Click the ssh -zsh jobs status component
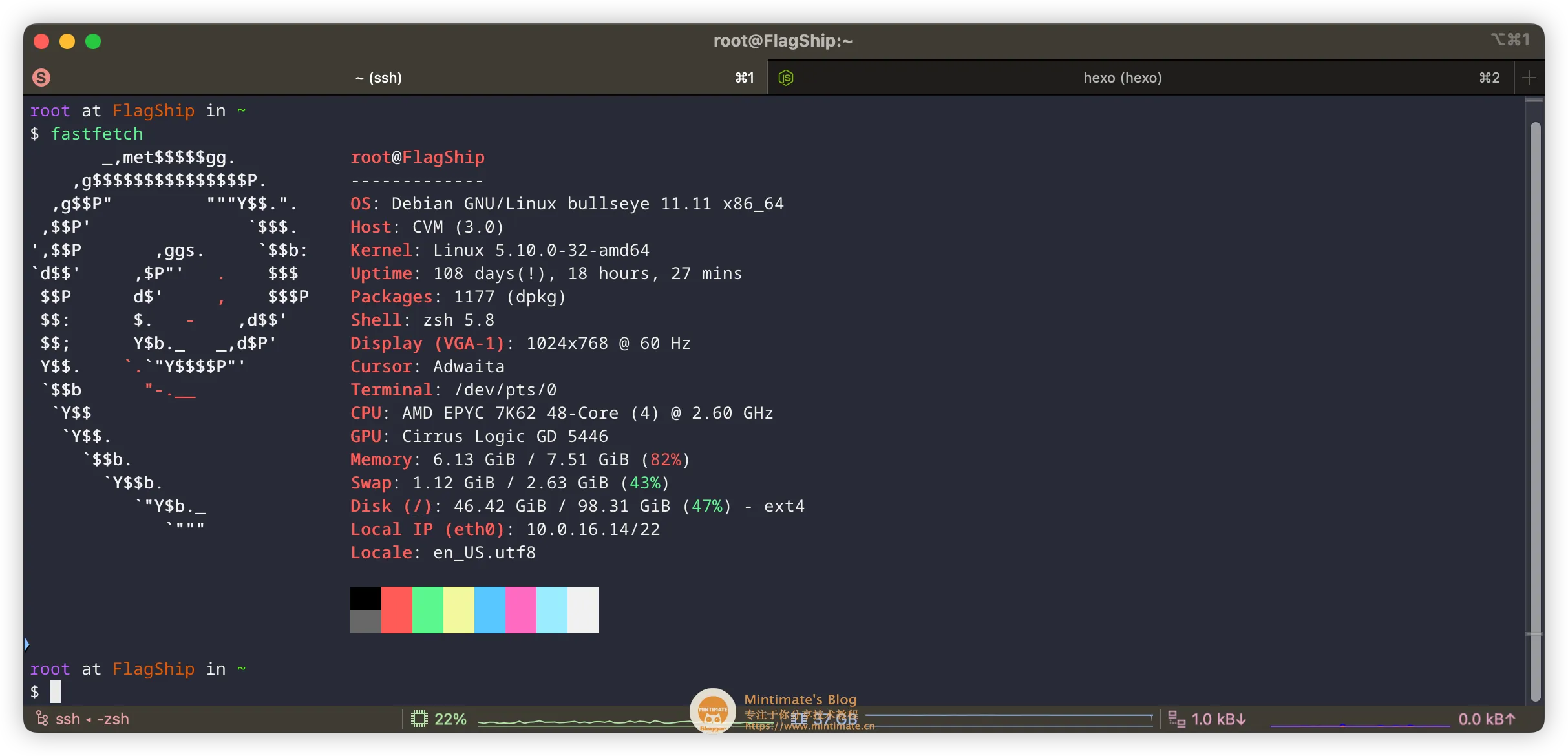Screen dimensions: 1568x756 [x=92, y=719]
